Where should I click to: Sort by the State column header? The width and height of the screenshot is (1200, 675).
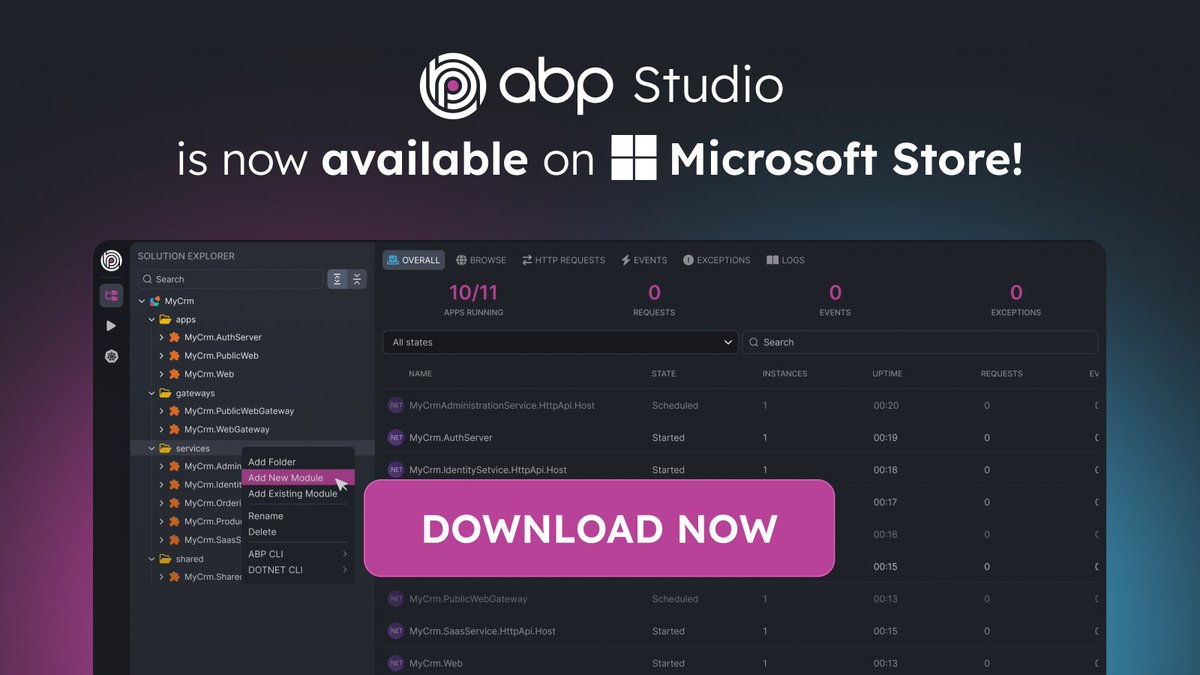tap(664, 374)
